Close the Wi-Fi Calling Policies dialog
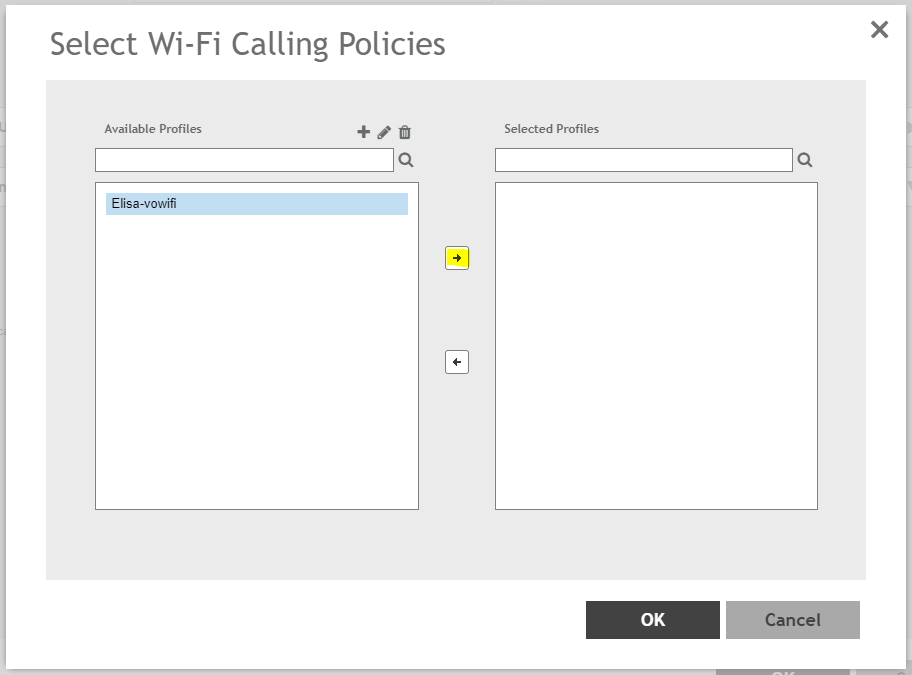The width and height of the screenshot is (912, 675). pos(879,30)
